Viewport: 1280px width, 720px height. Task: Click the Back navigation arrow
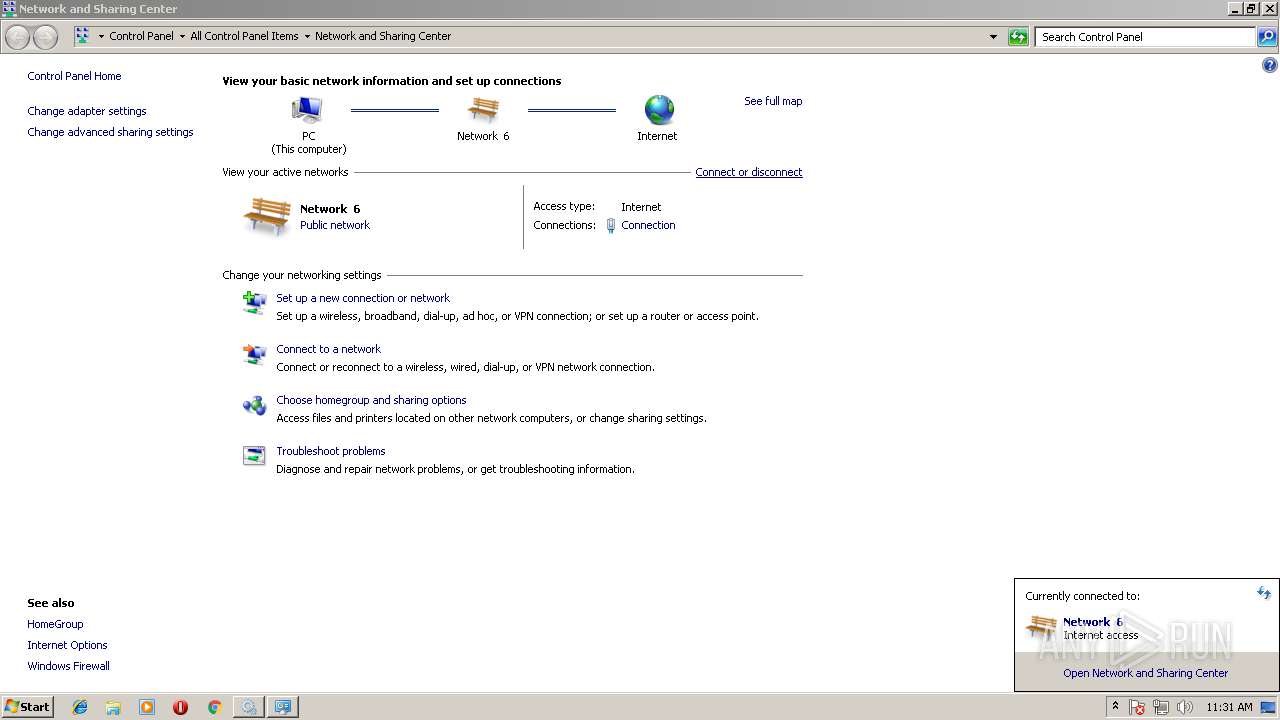tap(17, 37)
